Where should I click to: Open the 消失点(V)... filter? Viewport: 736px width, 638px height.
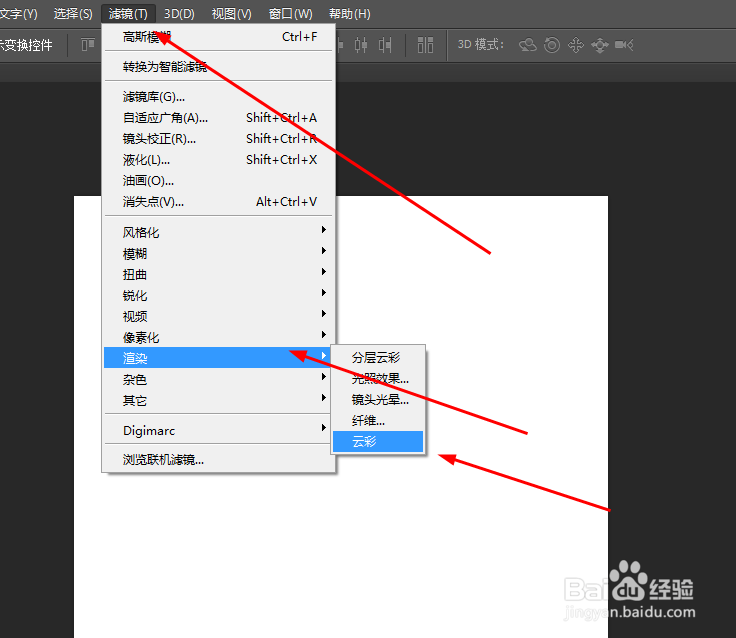coord(218,202)
